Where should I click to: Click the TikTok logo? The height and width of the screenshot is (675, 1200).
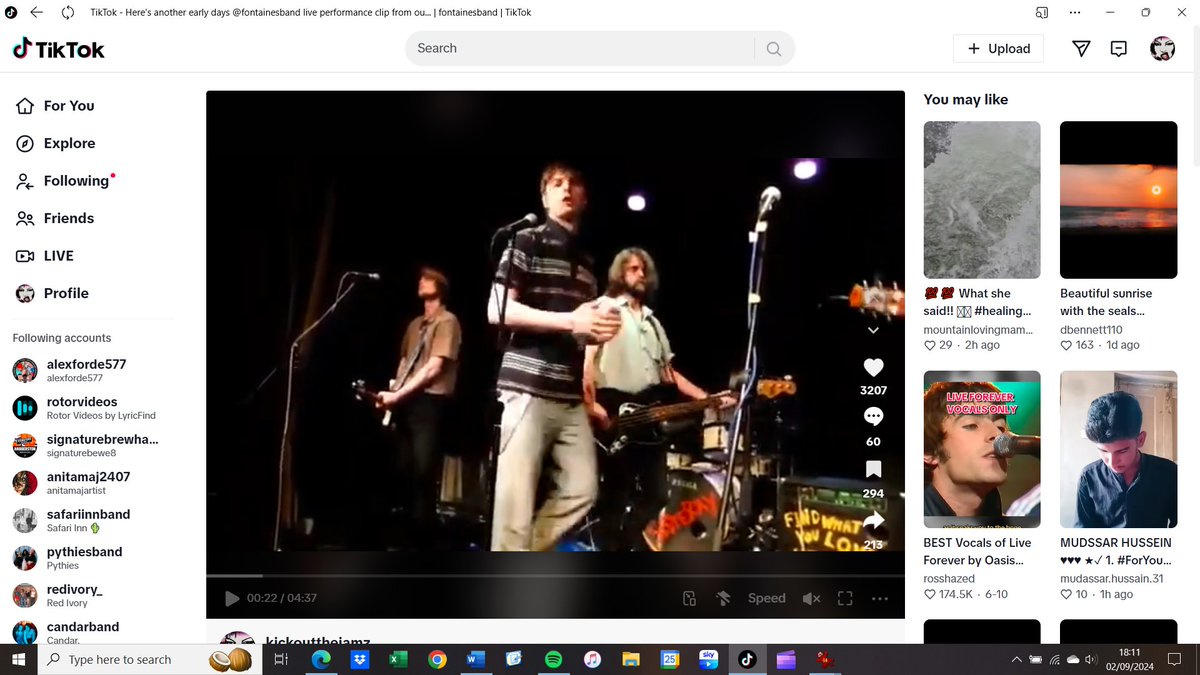tap(58, 48)
